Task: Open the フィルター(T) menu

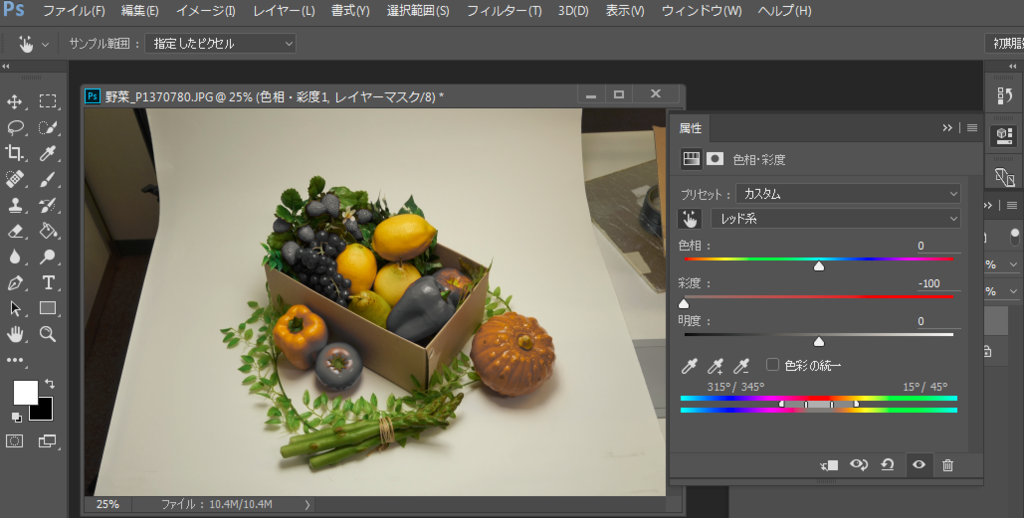Action: click(504, 11)
